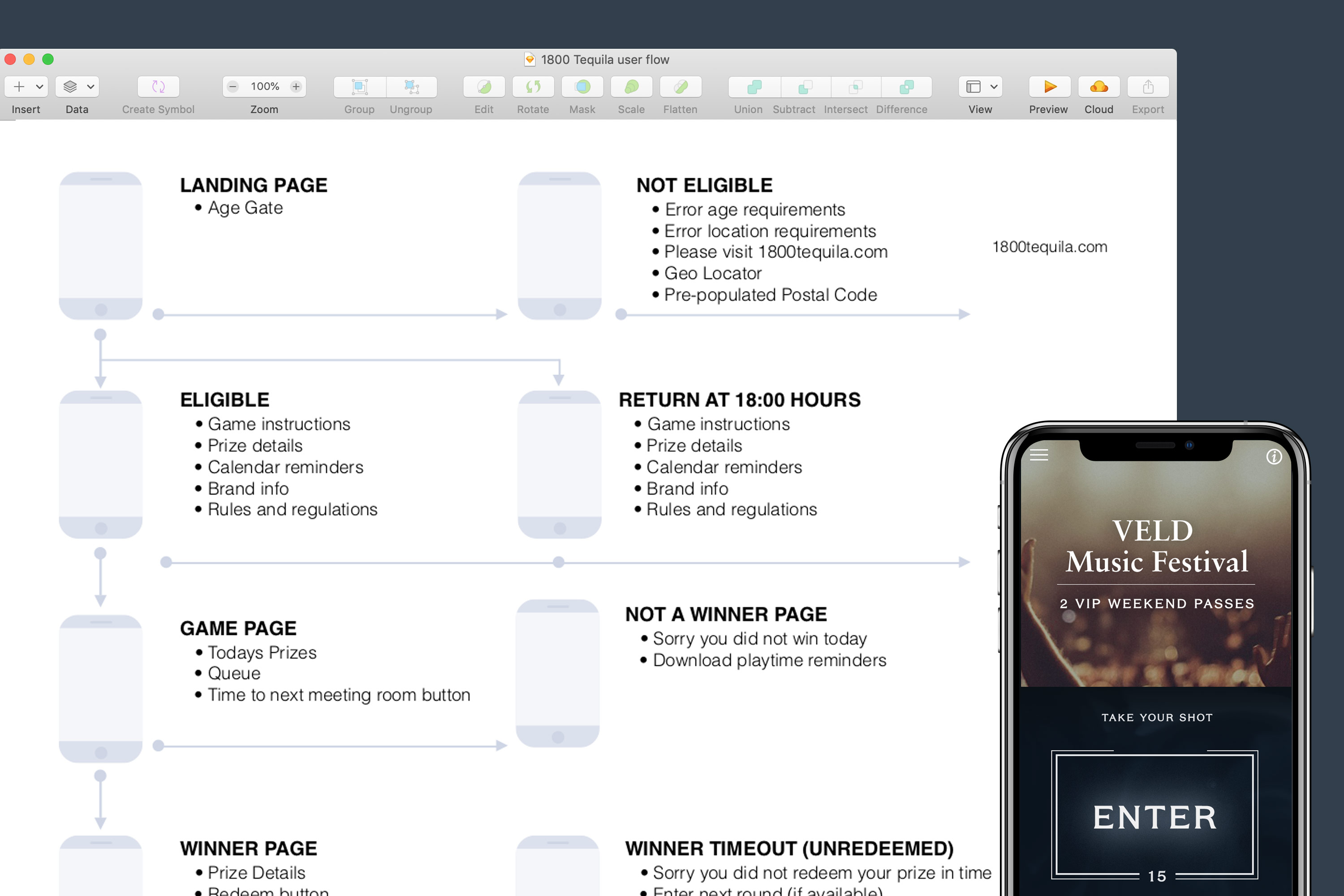The width and height of the screenshot is (1344, 896).
Task: Click the Create Symbol icon
Action: coord(158,87)
